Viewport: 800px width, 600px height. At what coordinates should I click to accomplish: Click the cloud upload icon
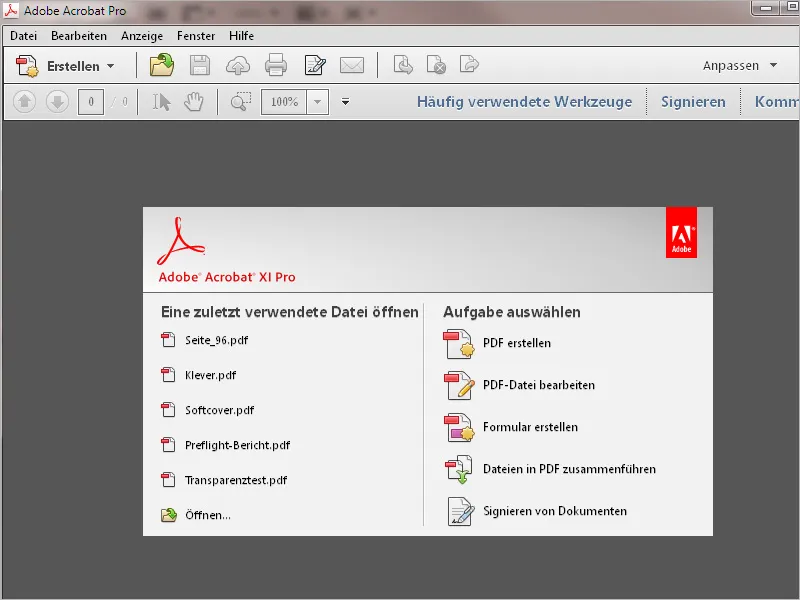click(238, 66)
